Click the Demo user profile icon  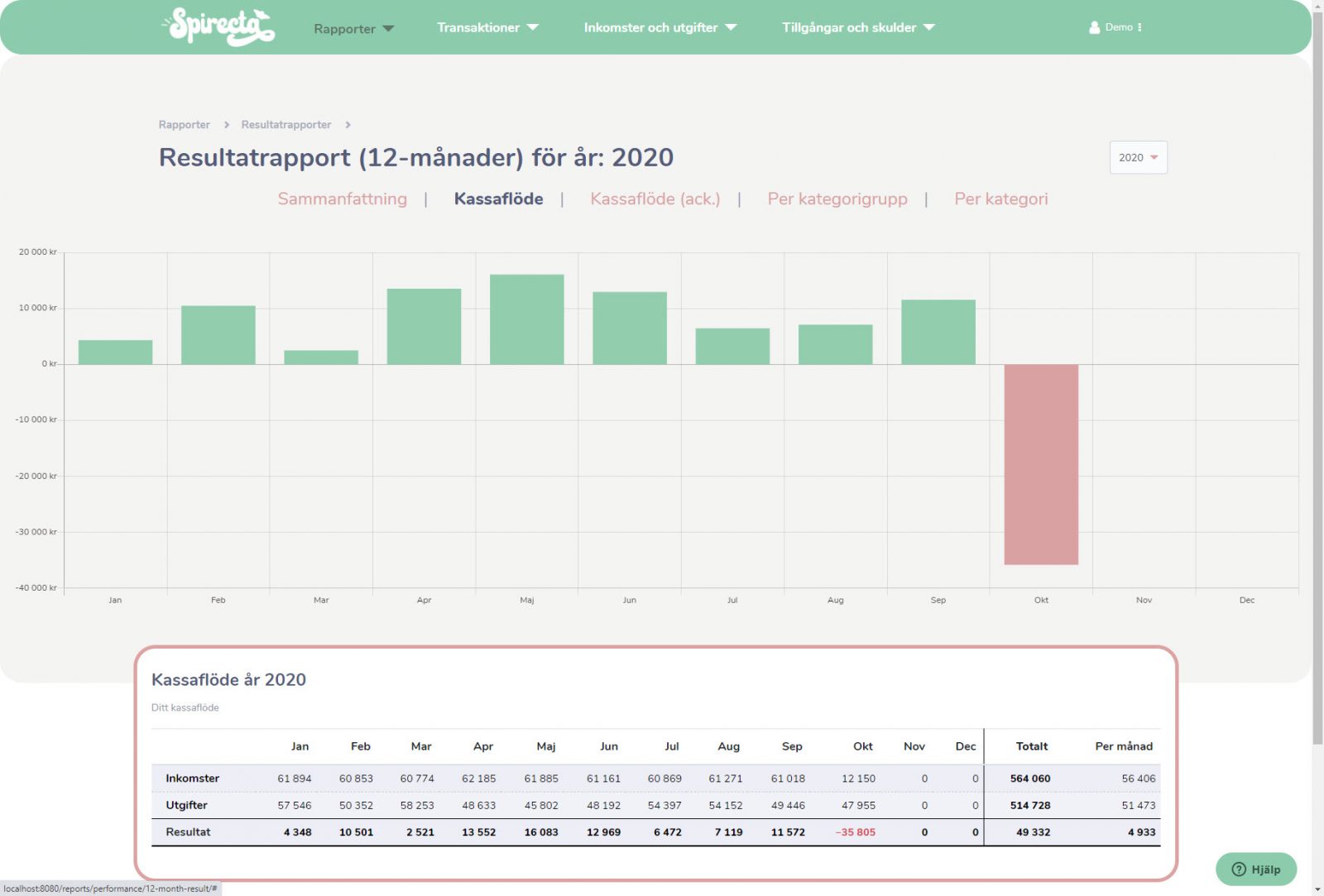[x=1094, y=27]
